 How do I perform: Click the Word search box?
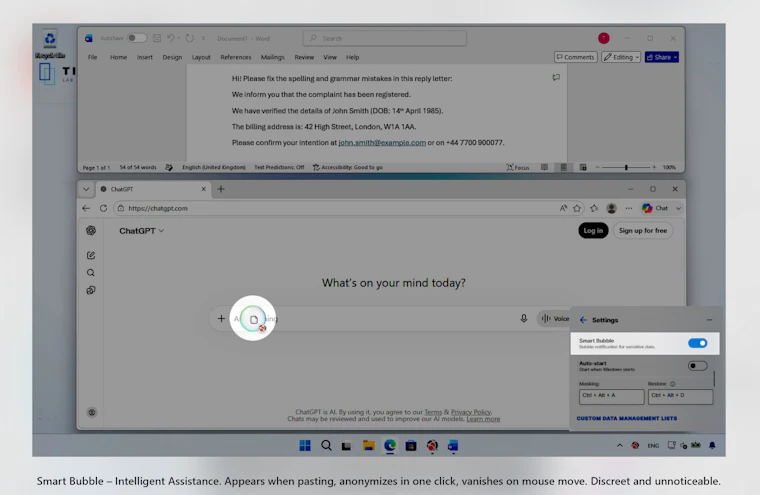385,38
